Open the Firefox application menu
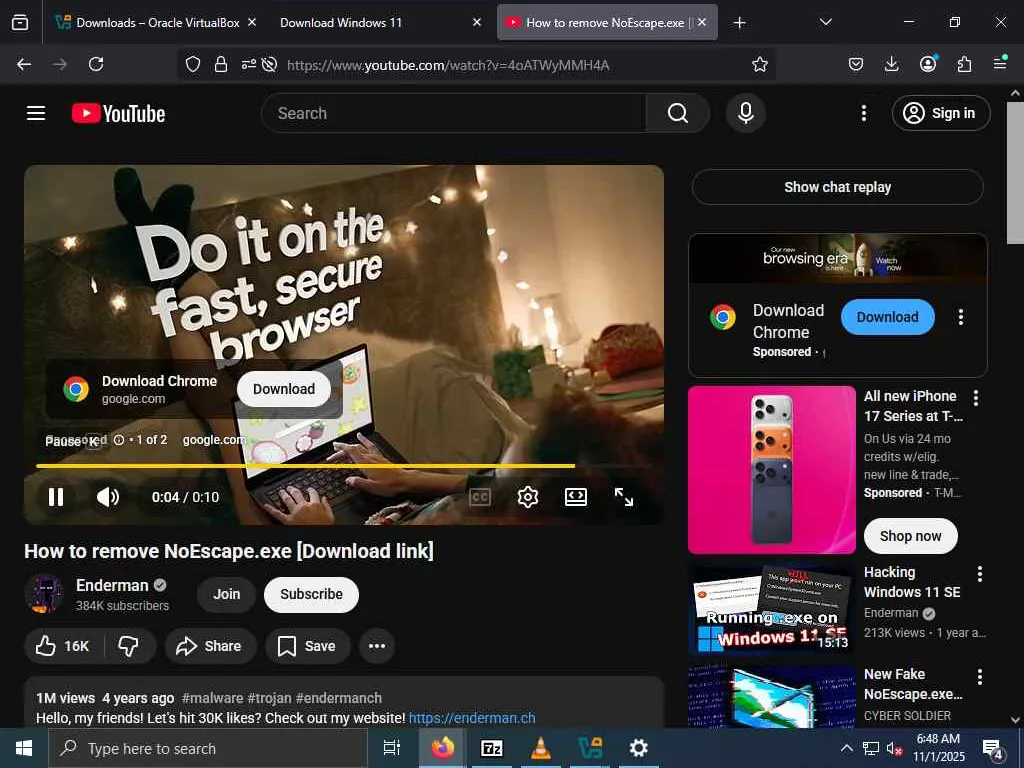This screenshot has width=1024, height=768. point(1000,63)
